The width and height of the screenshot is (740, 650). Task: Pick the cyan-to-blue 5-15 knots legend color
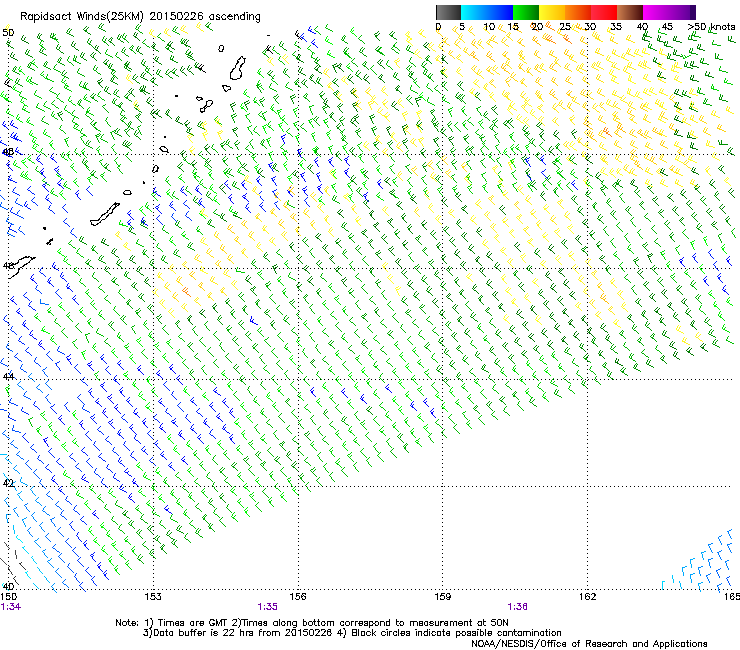[487, 12]
